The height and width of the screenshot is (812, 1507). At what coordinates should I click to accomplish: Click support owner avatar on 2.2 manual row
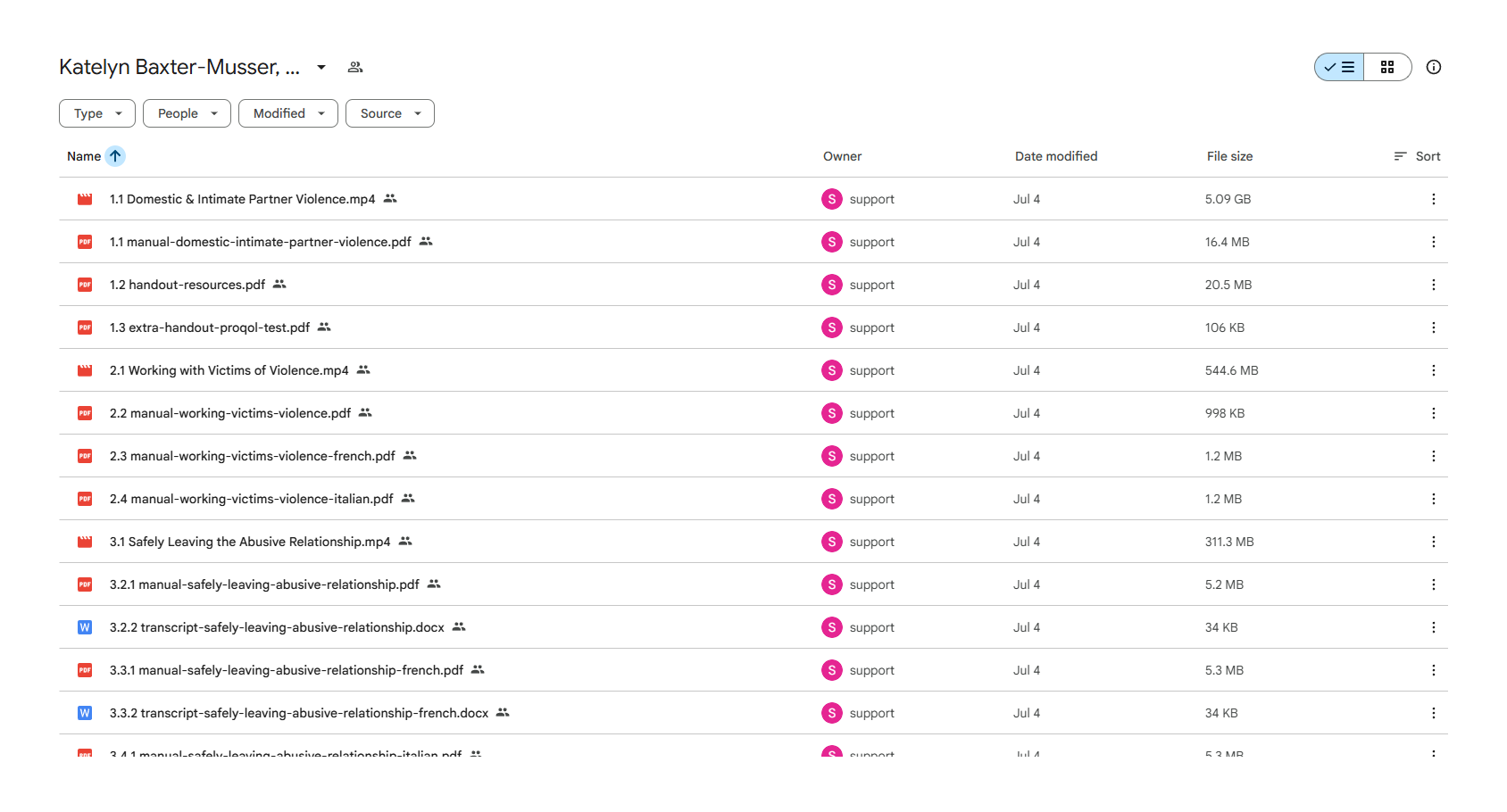[x=832, y=413]
